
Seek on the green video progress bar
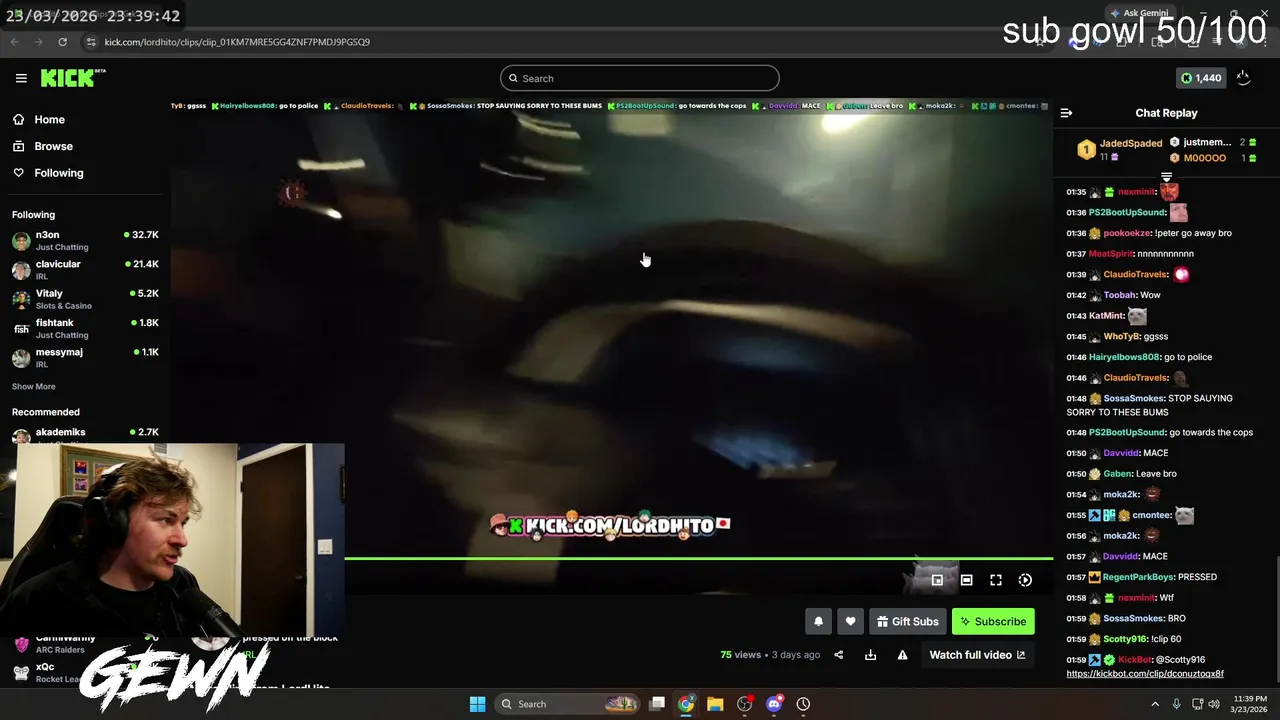coord(698,558)
